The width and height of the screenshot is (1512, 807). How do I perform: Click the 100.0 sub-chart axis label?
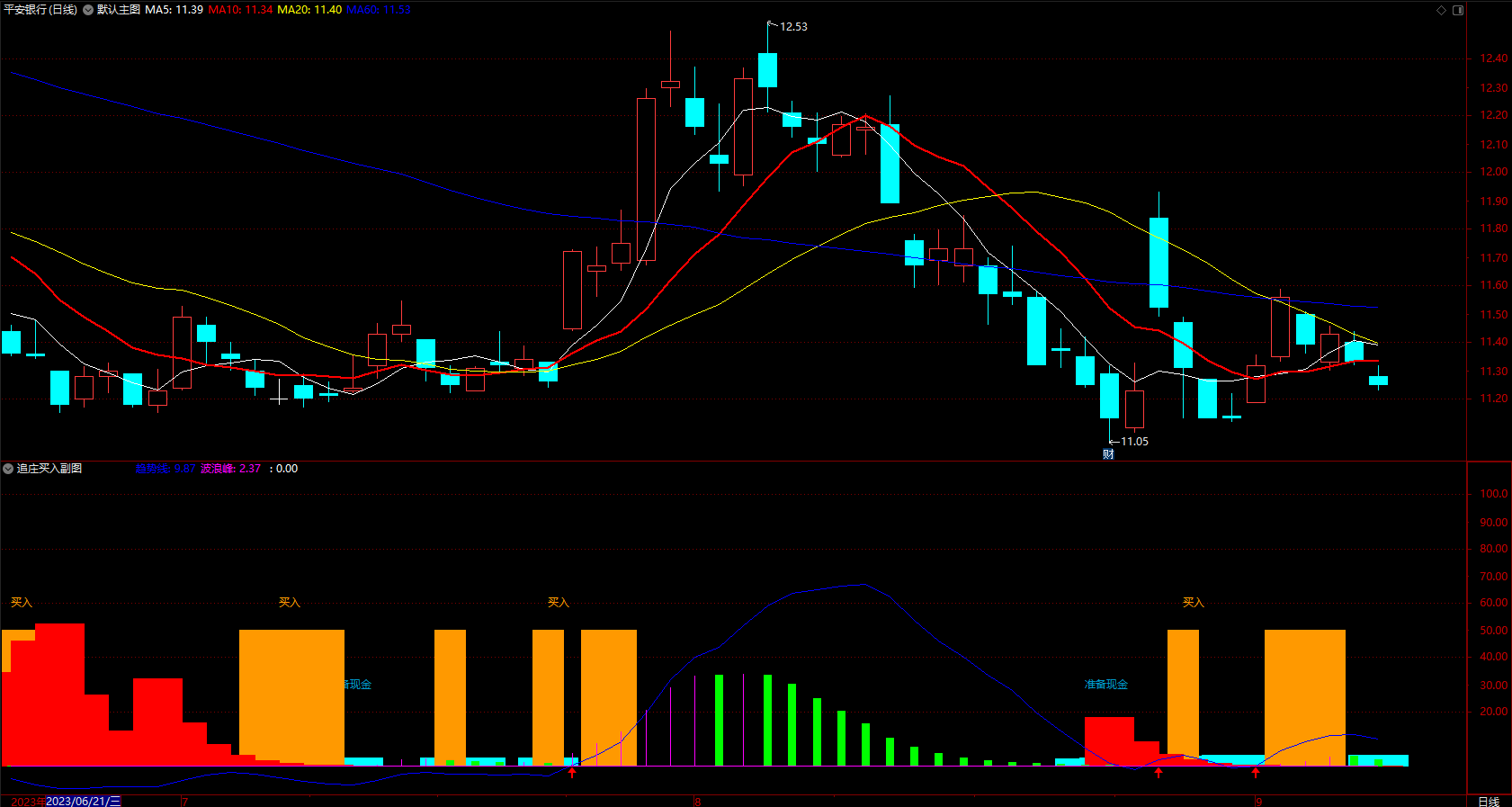coord(1494,494)
